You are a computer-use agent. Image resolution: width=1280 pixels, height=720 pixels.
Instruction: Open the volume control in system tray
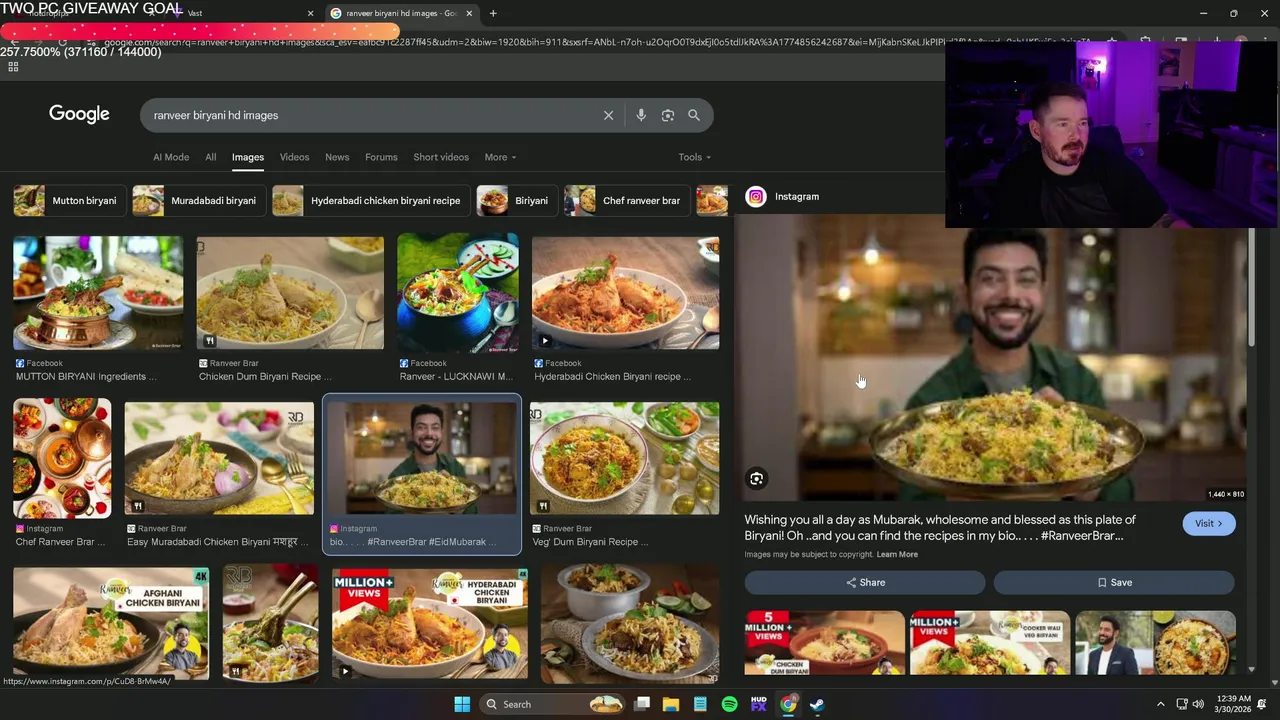(1199, 704)
